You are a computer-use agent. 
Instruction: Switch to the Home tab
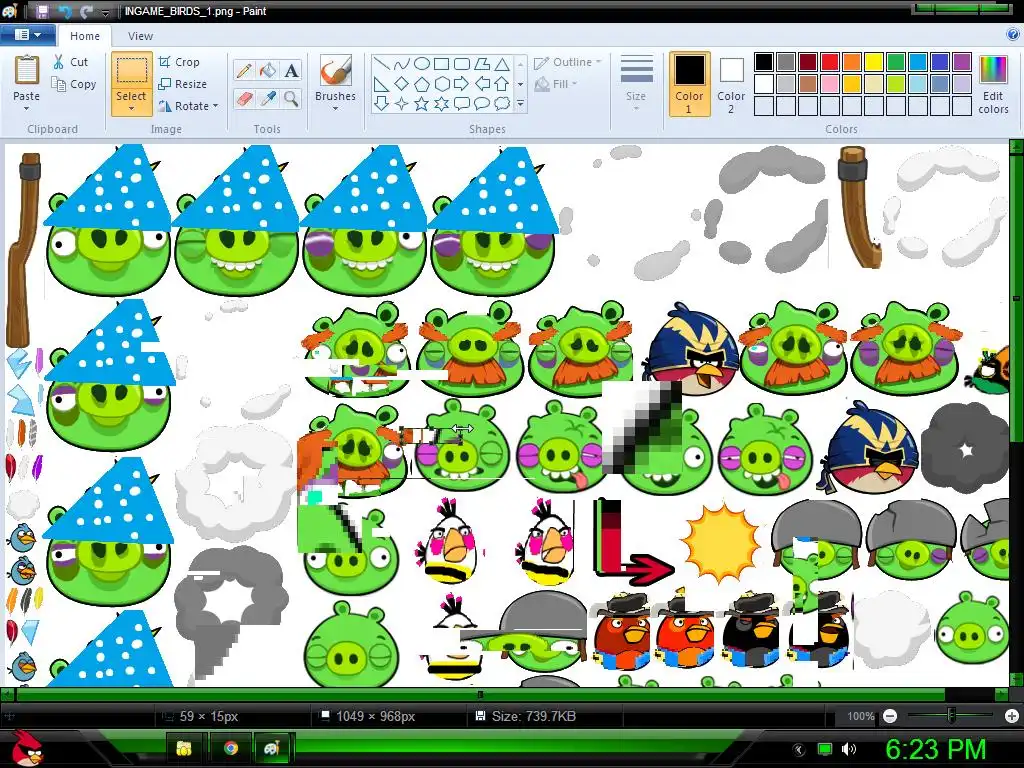coord(85,36)
